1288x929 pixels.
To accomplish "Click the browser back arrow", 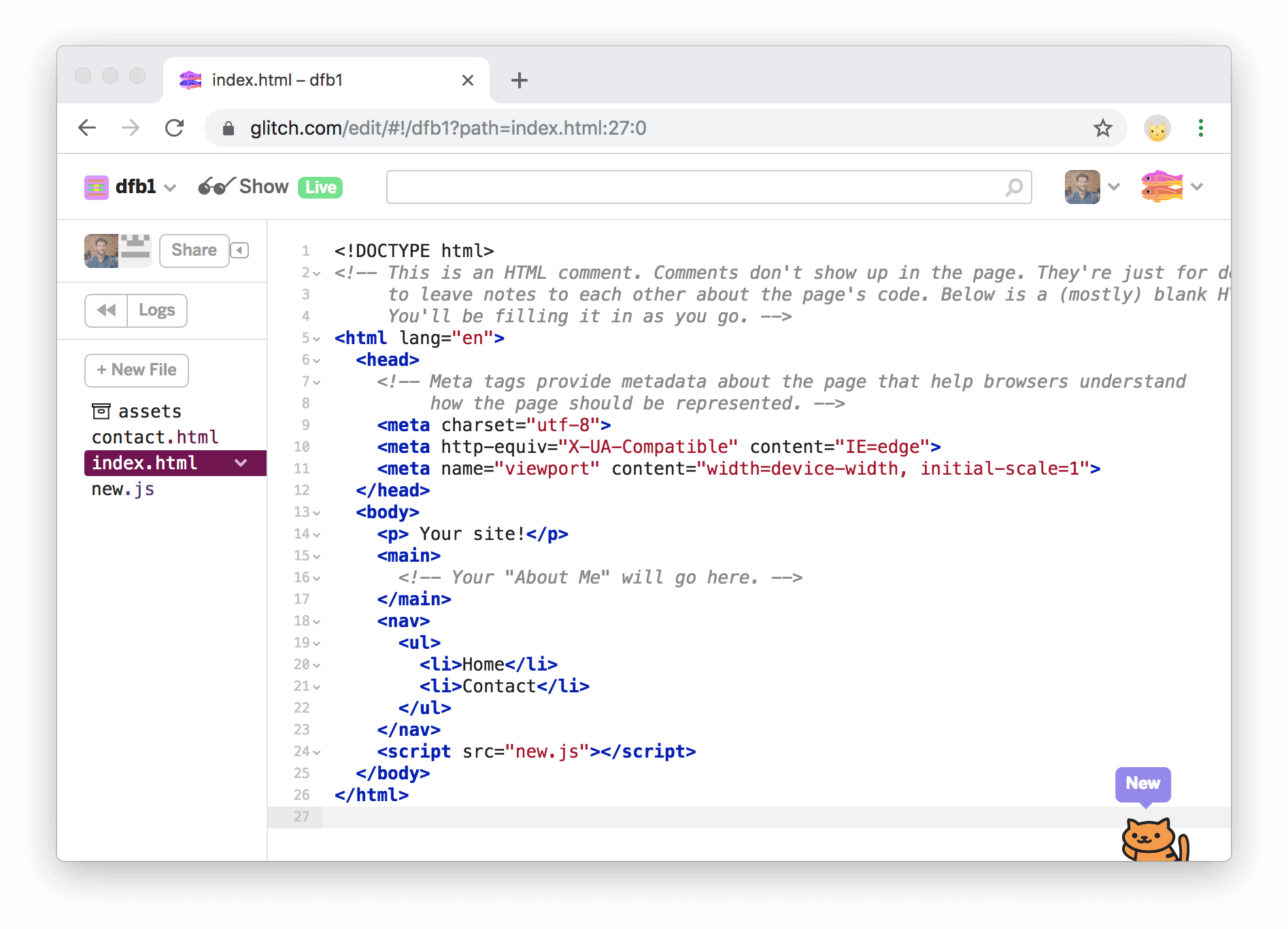I will [87, 128].
